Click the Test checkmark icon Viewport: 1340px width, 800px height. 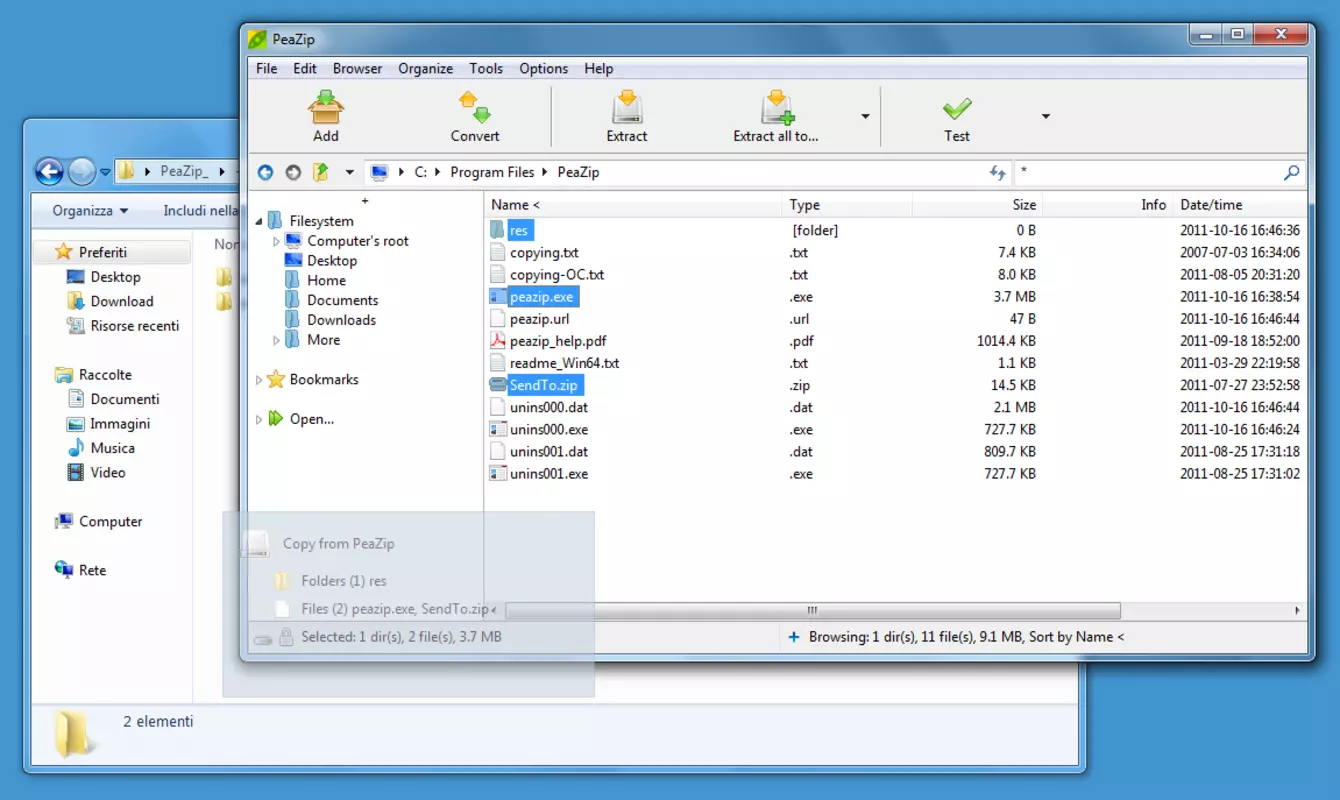coord(957,107)
